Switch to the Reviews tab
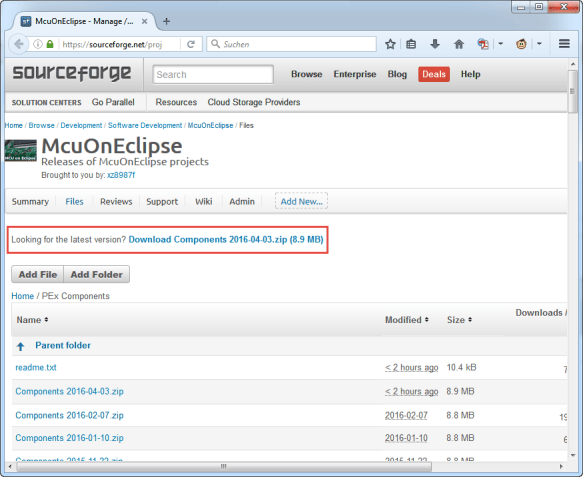This screenshot has width=583, height=477. coord(116,202)
